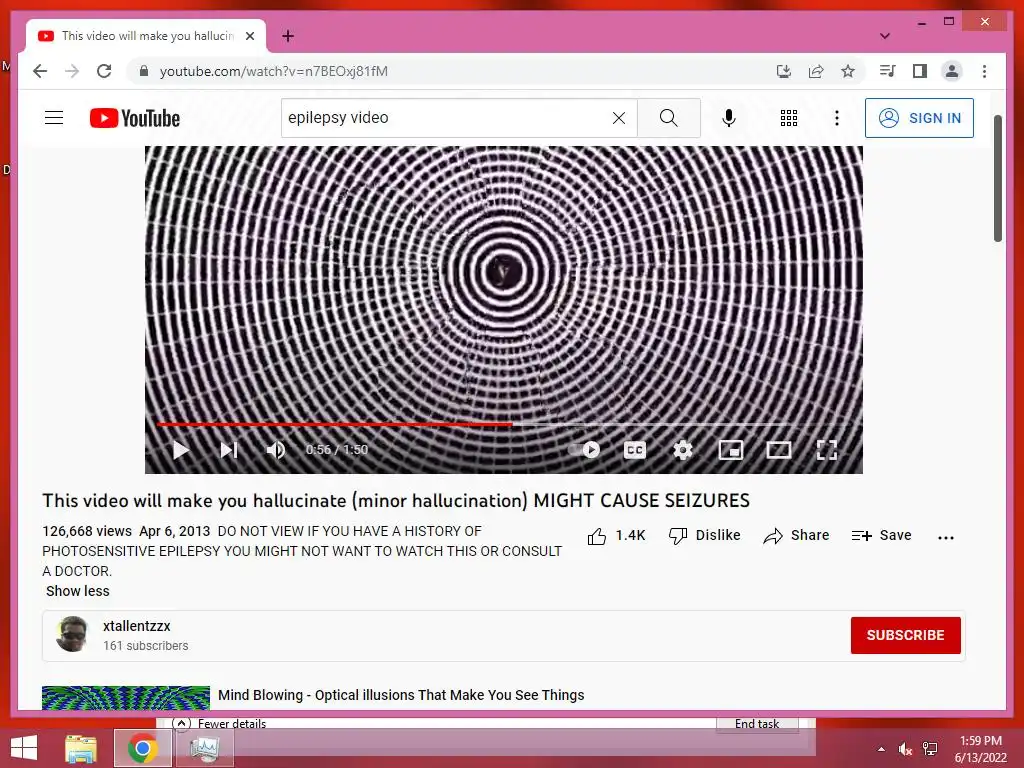The width and height of the screenshot is (1024, 768).
Task: Collapse description with Show less
Action: pyautogui.click(x=78, y=591)
